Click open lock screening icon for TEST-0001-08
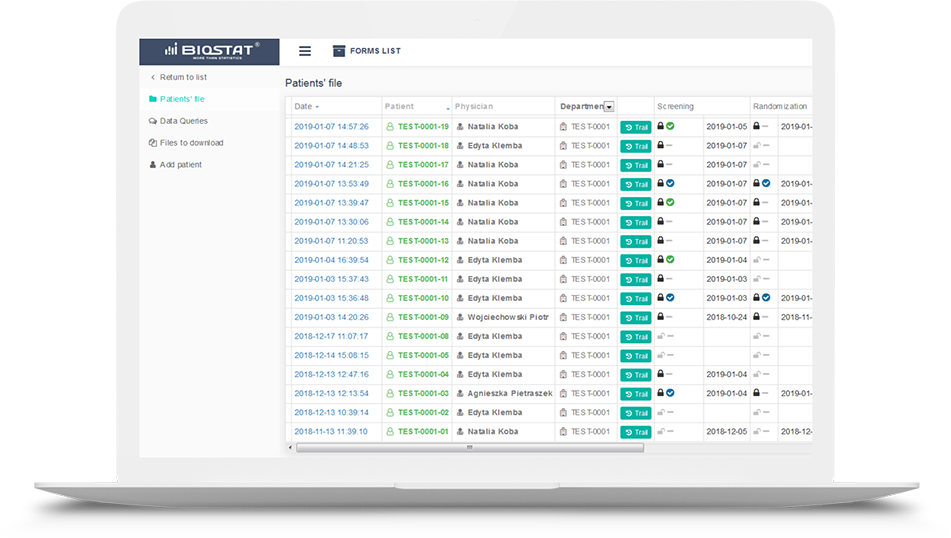951x538 pixels. coord(661,336)
